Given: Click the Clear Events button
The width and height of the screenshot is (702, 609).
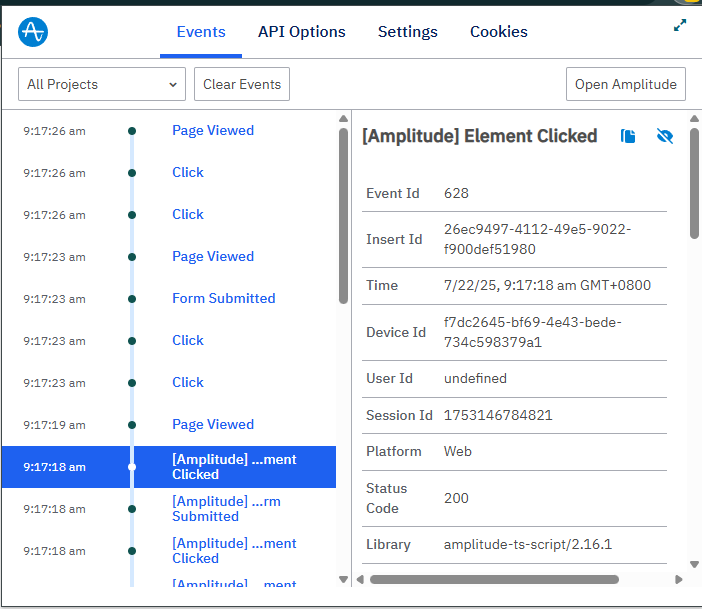Looking at the screenshot, I should [x=242, y=84].
